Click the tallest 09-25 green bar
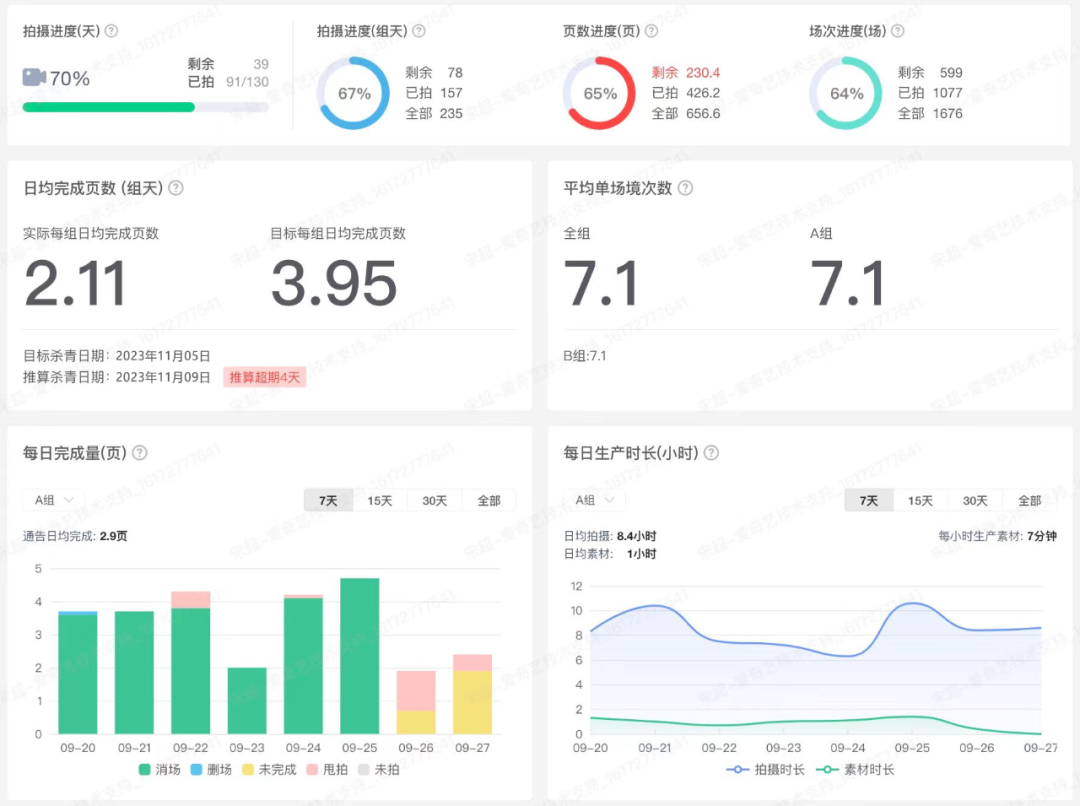Viewport: 1080px width, 806px height. pyautogui.click(x=360, y=656)
